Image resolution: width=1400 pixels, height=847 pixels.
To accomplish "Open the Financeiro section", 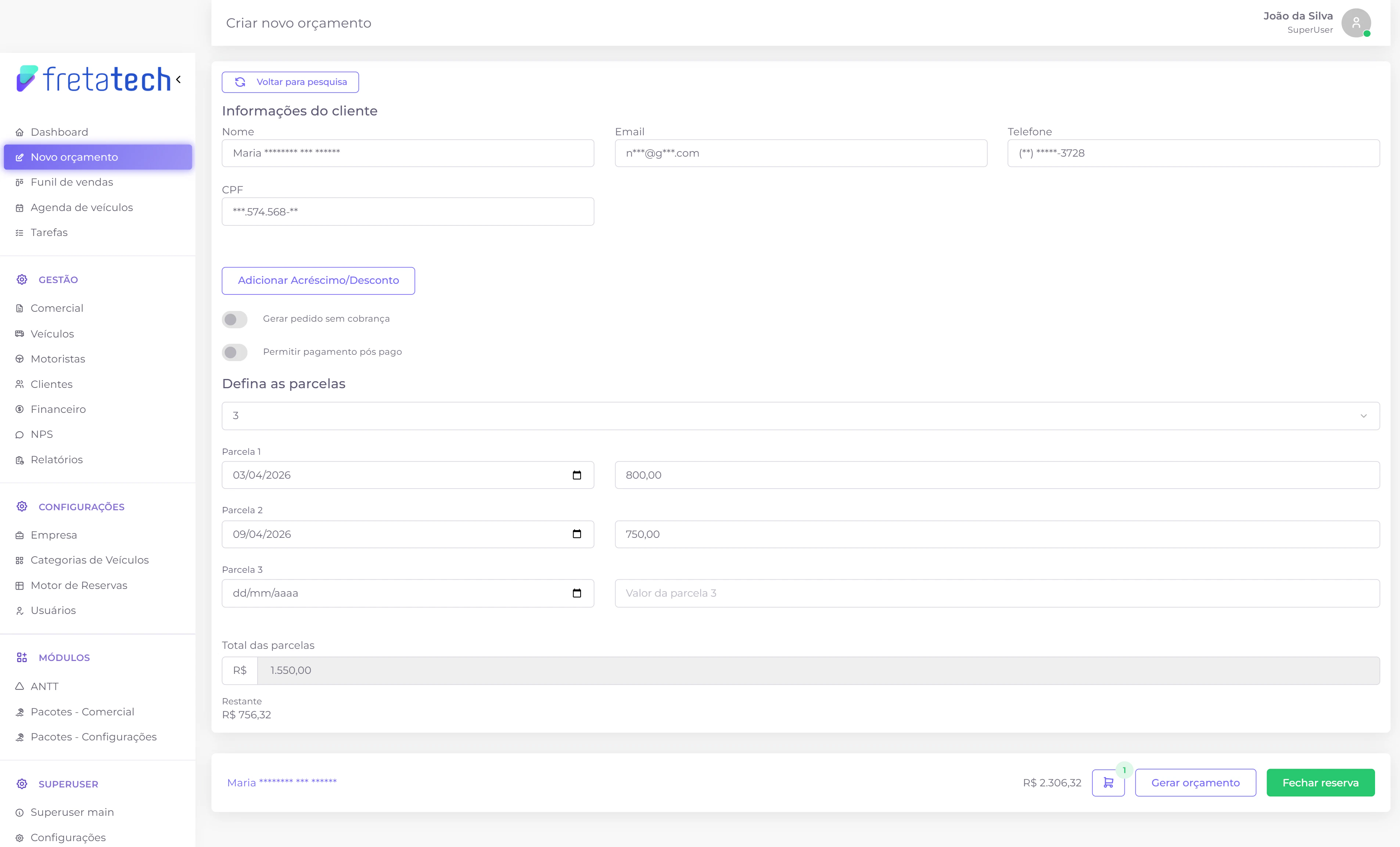I will coord(58,409).
